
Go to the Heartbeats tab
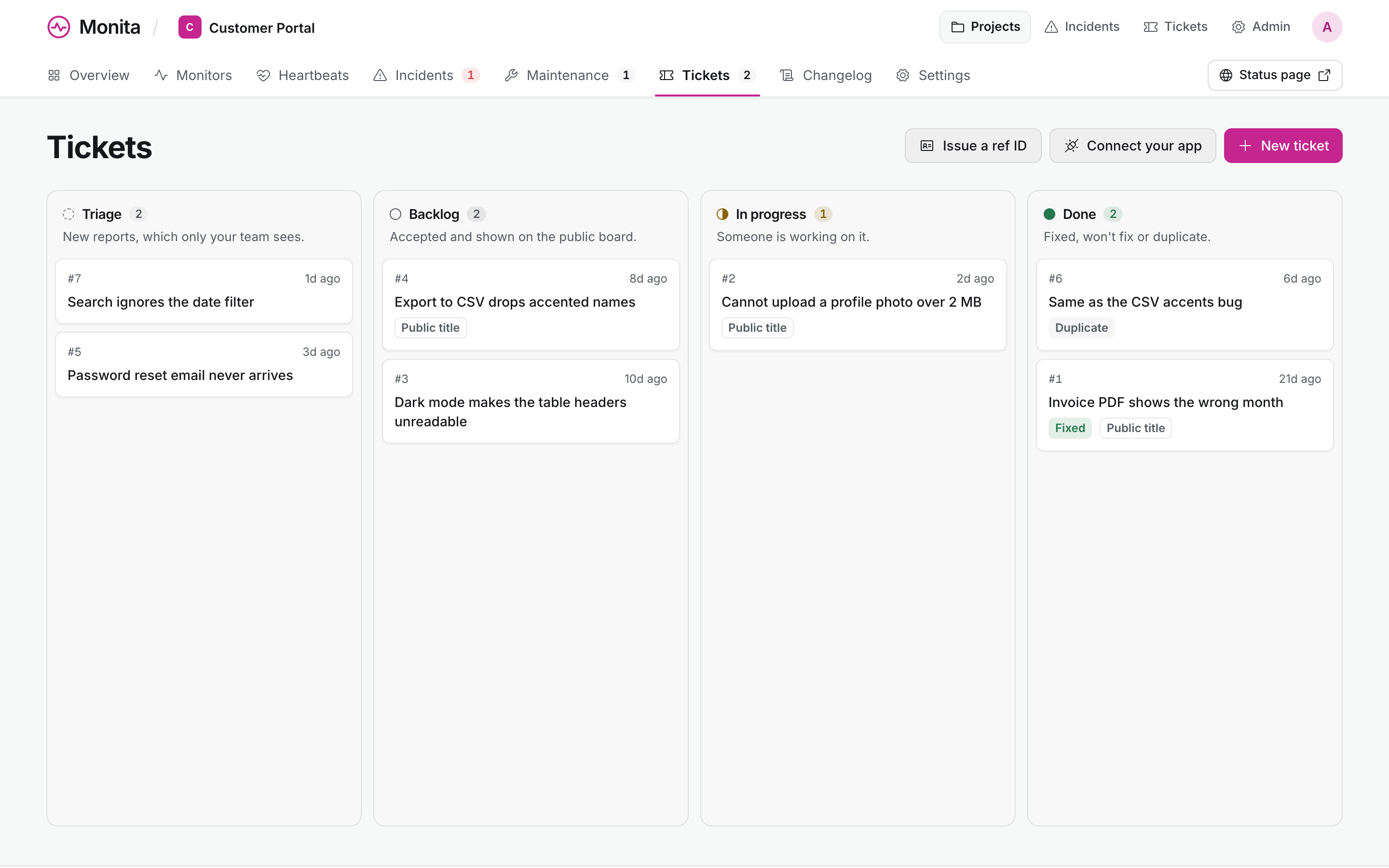(x=302, y=75)
